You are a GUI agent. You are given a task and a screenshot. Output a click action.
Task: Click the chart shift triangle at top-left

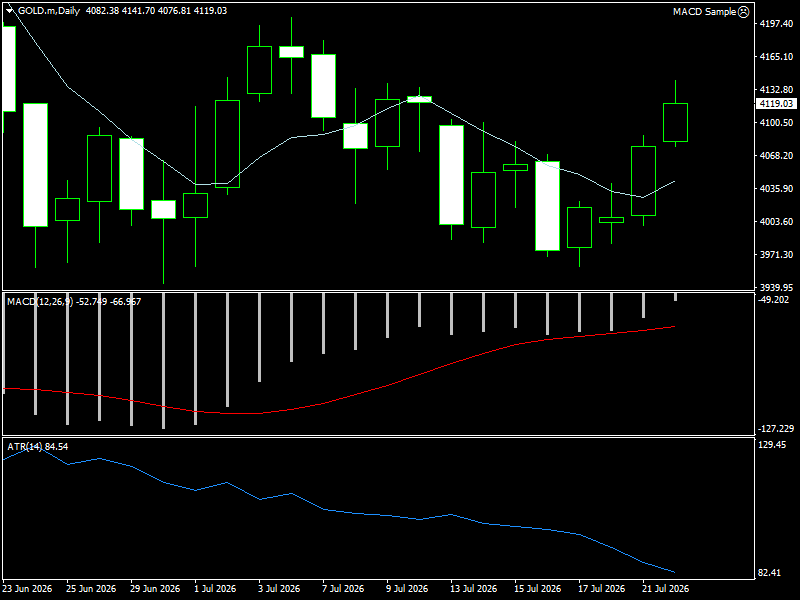pyautogui.click(x=9, y=10)
